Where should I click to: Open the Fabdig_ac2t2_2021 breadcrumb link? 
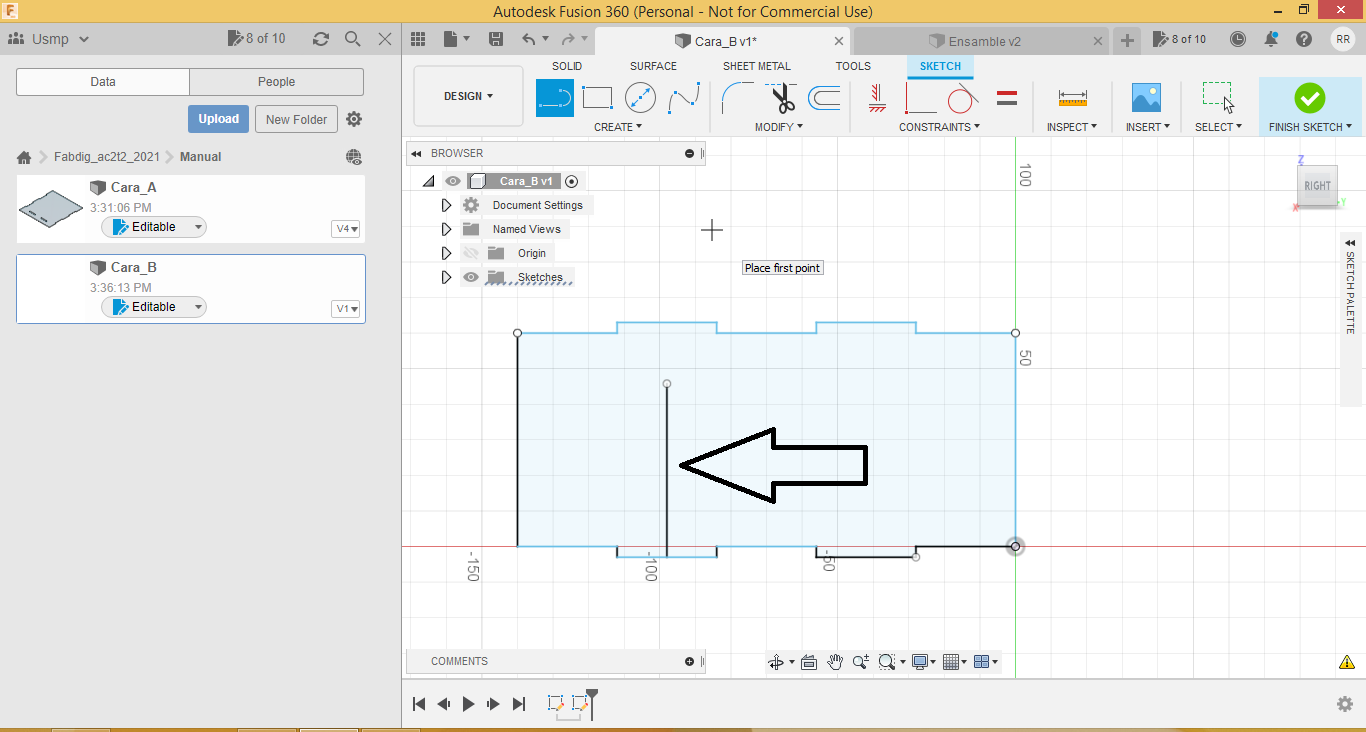pyautogui.click(x=106, y=157)
